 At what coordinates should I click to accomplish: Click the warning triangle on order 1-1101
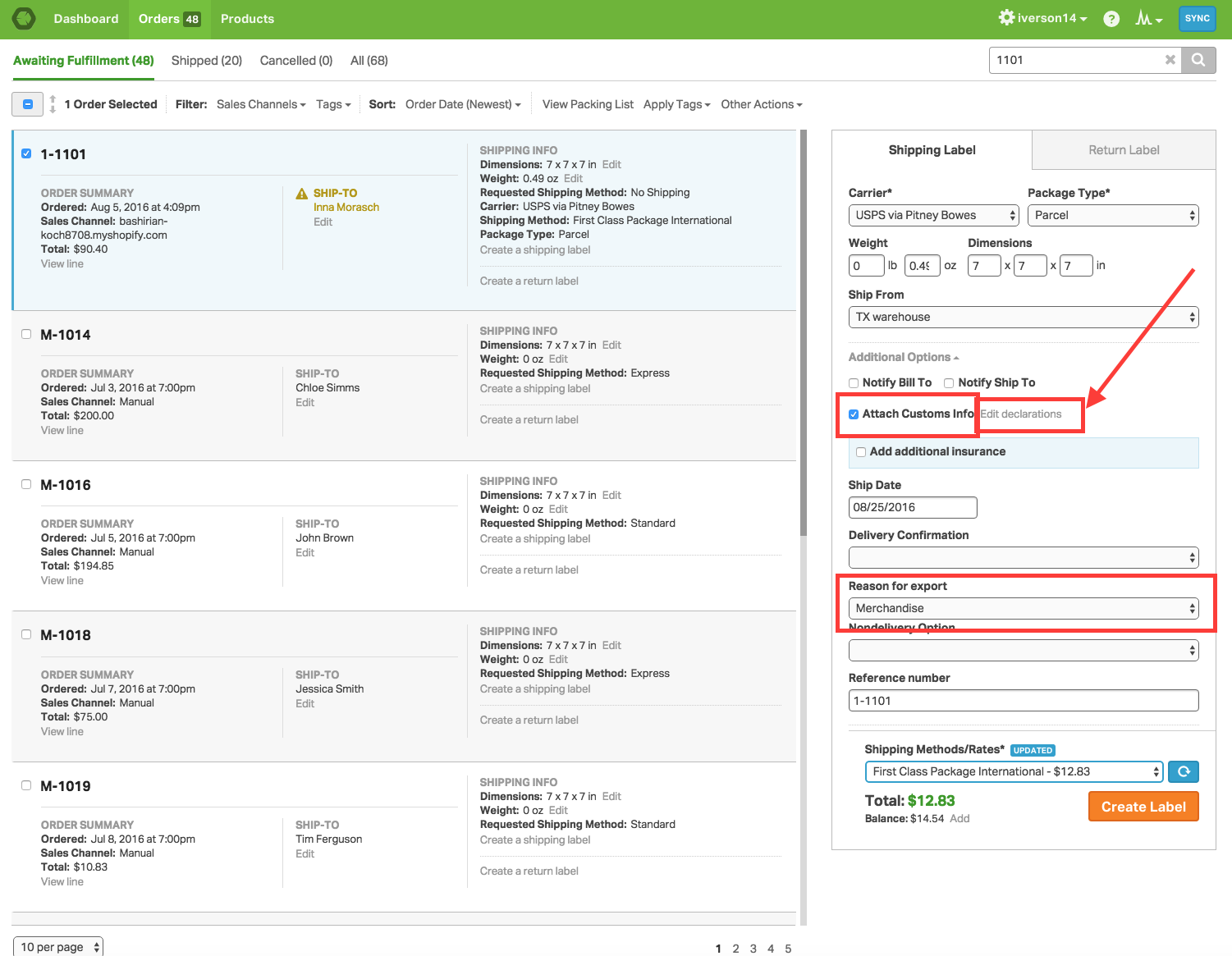(x=301, y=193)
